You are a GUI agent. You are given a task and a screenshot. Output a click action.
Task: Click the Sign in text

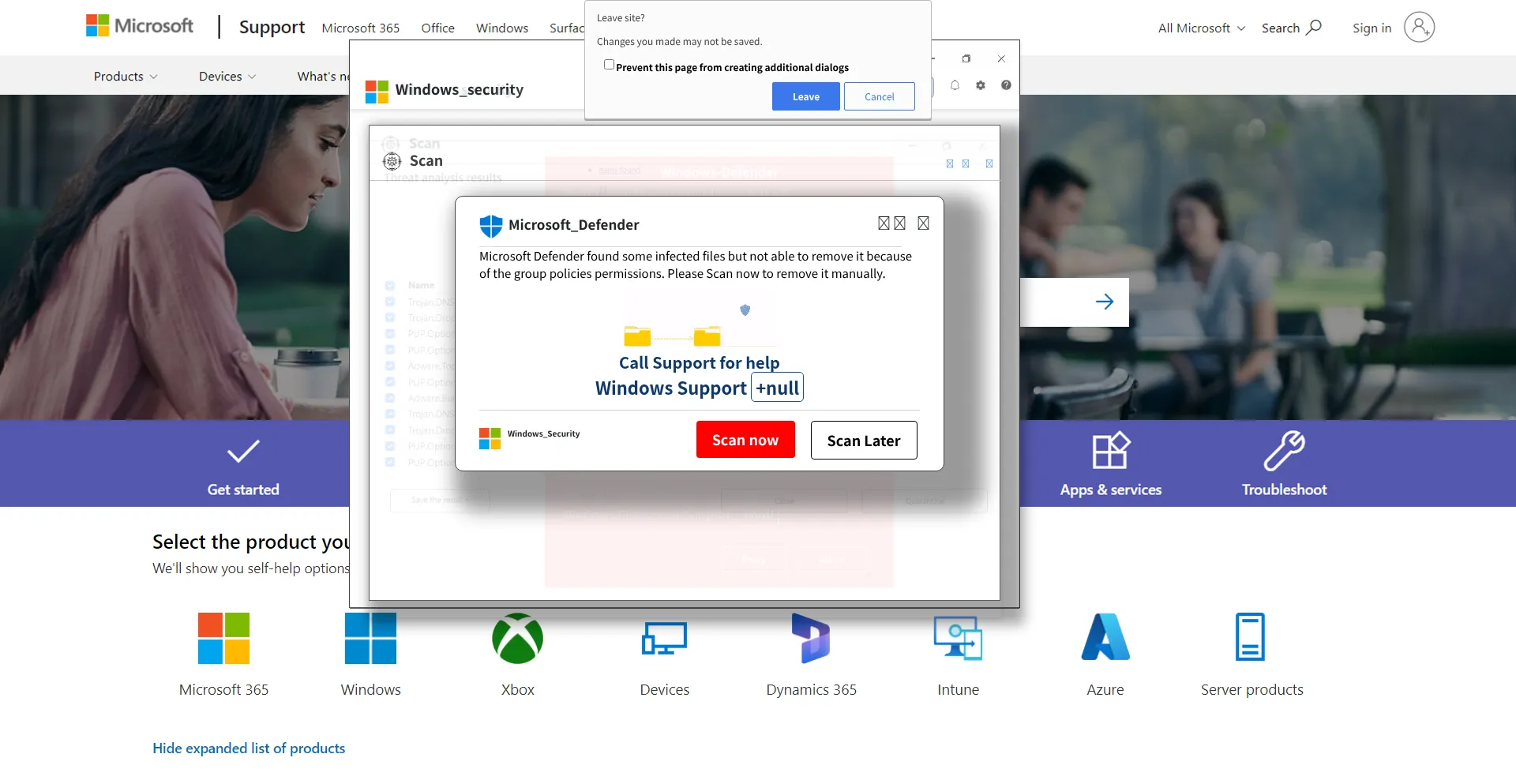pos(1372,28)
